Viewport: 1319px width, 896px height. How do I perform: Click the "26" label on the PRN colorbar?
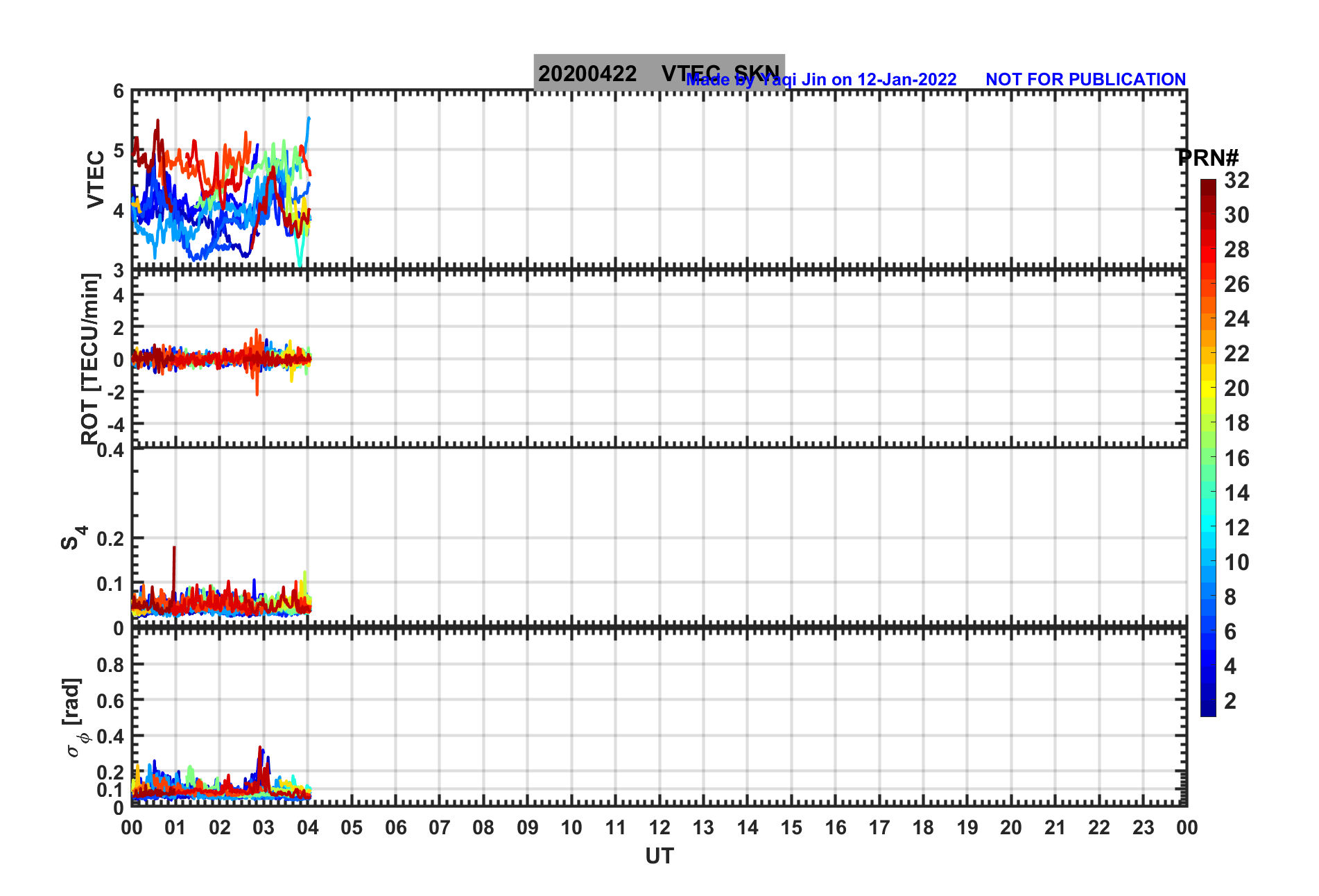(x=1237, y=284)
